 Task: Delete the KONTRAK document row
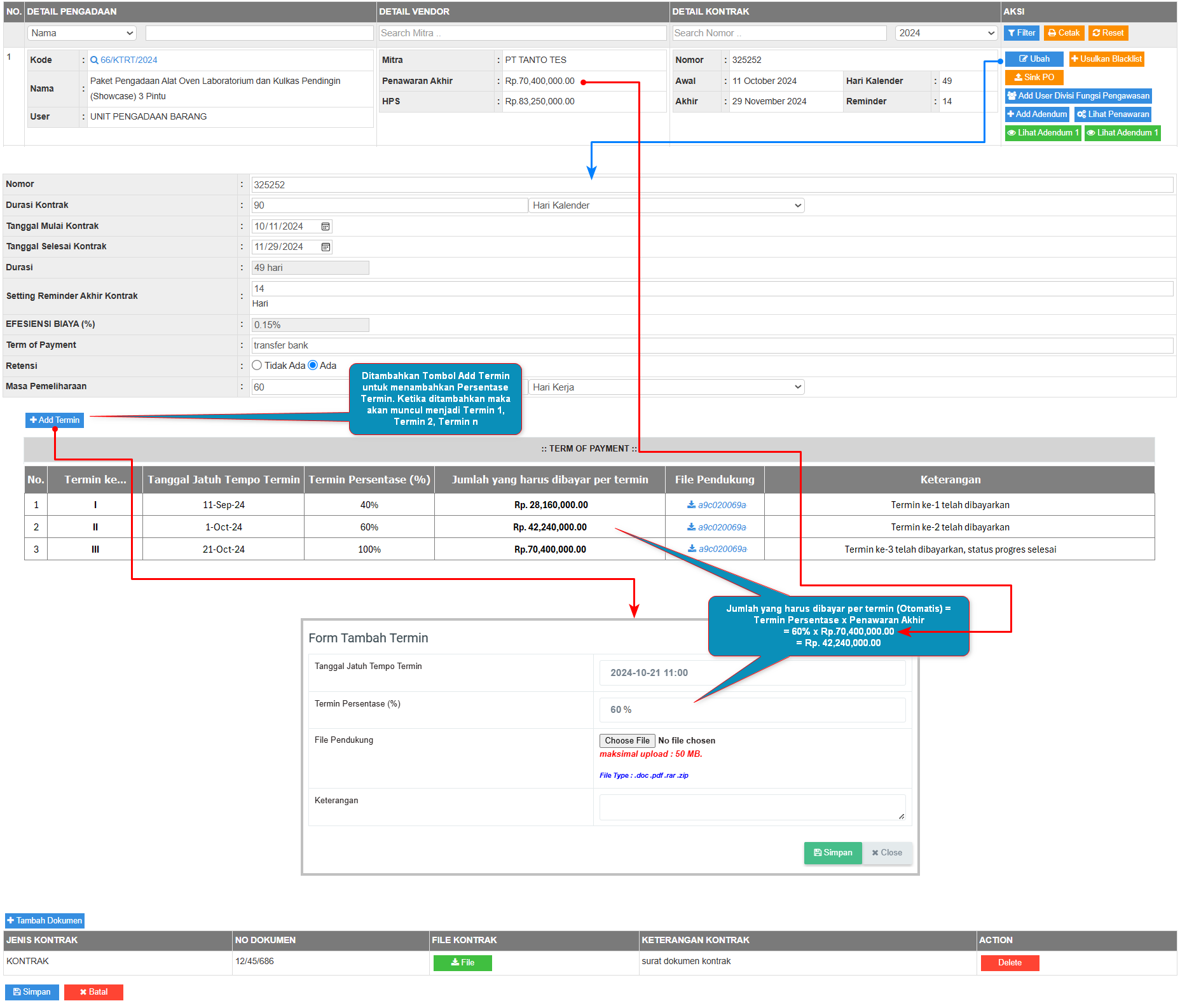[1009, 963]
